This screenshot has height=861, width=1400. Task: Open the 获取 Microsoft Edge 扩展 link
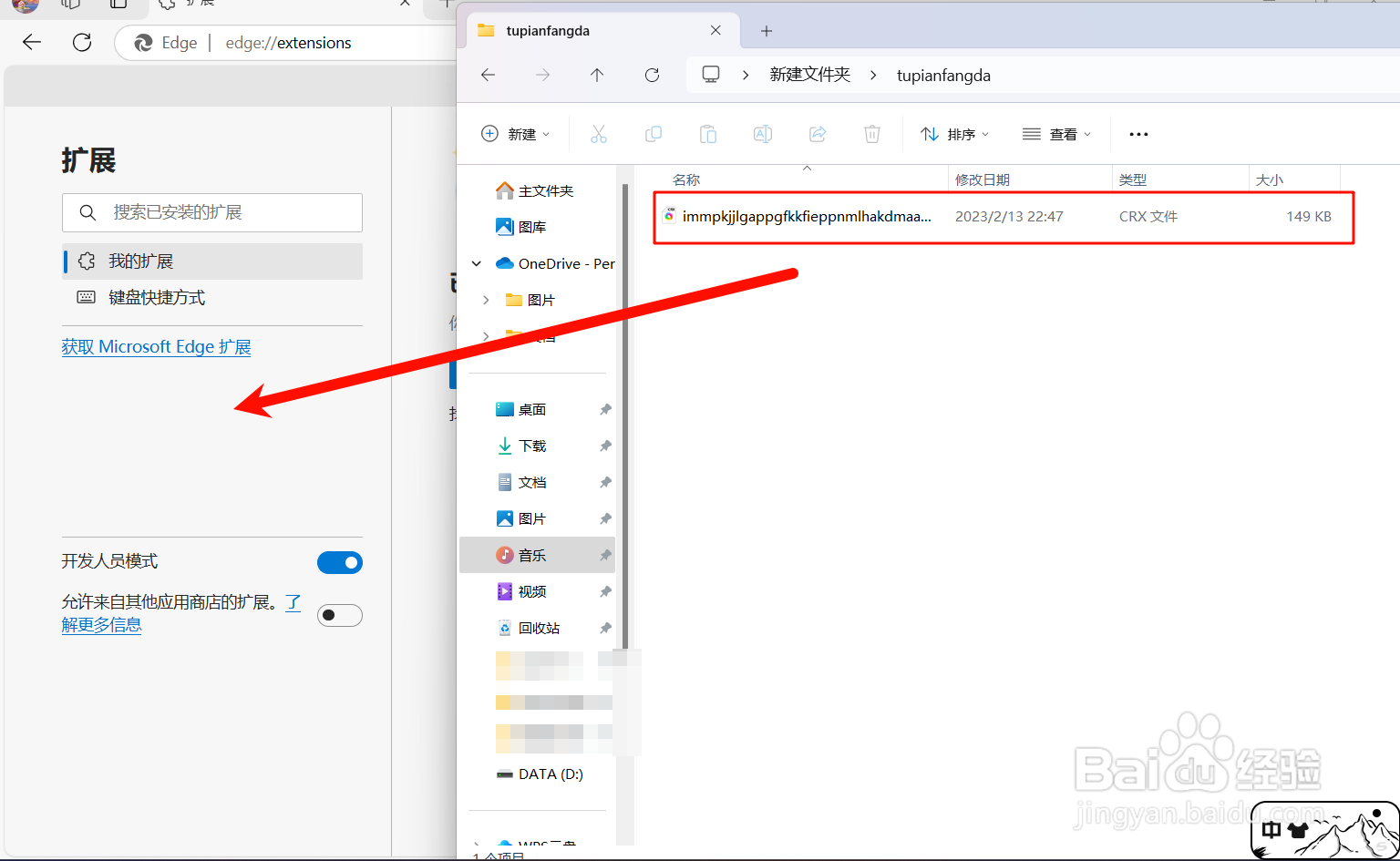[x=156, y=346]
